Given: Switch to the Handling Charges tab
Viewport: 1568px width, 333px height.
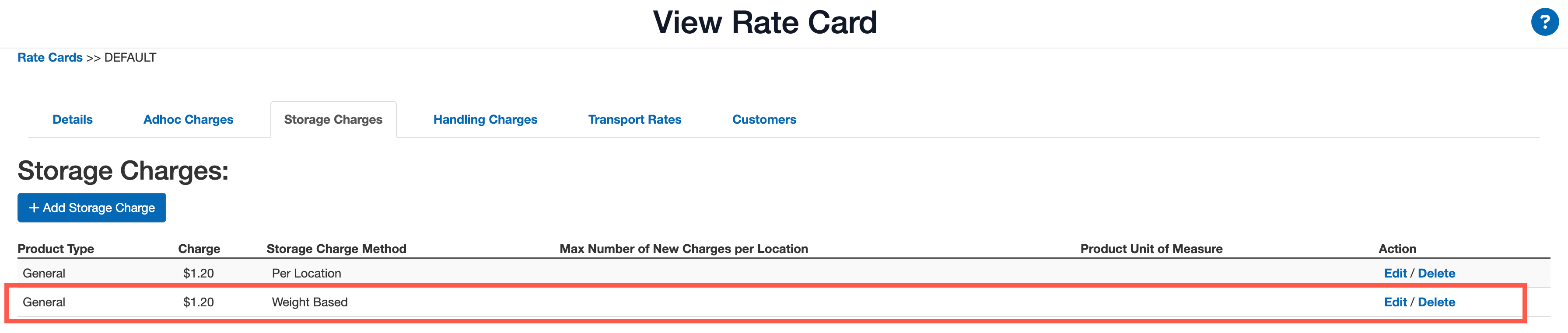Looking at the screenshot, I should pos(485,119).
